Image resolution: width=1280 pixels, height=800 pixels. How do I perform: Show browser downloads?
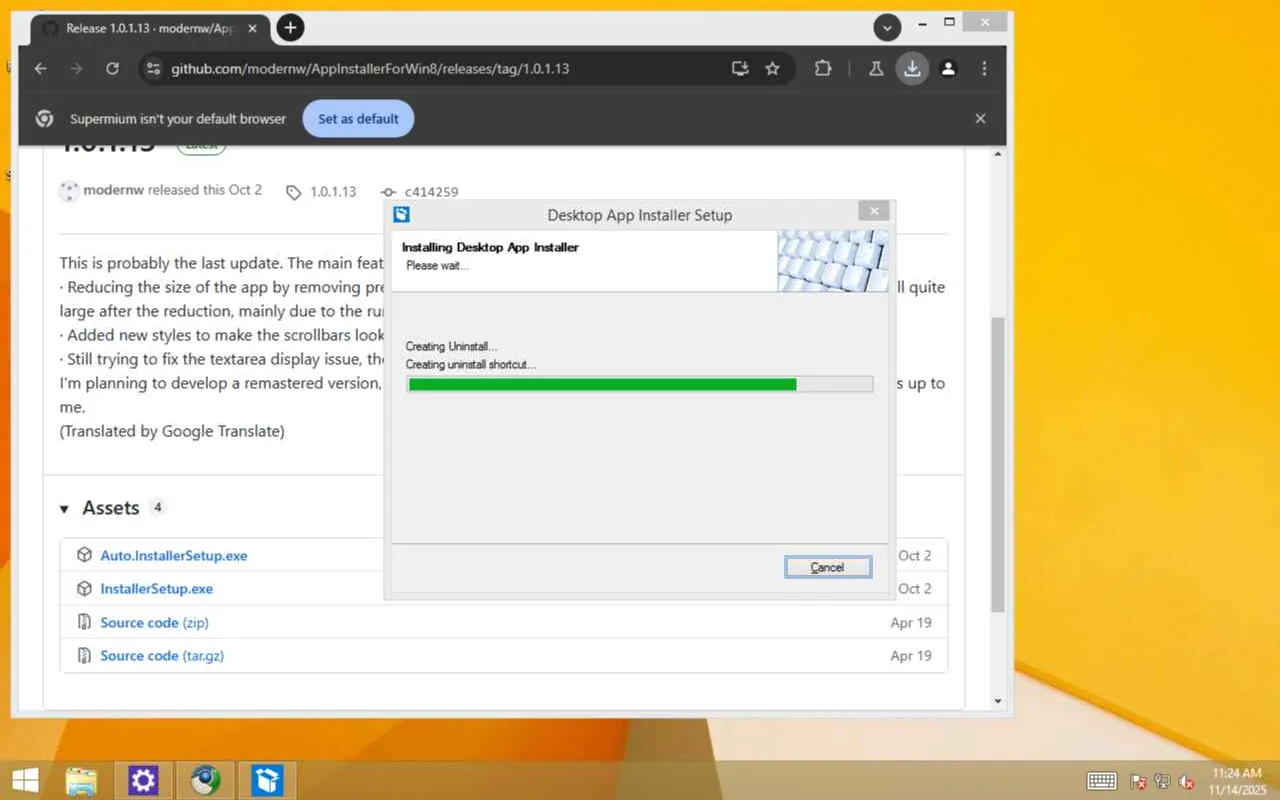tap(912, 69)
